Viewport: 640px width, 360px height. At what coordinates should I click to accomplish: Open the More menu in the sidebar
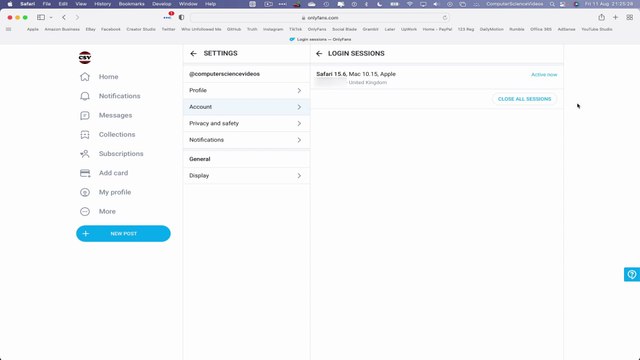point(98,211)
